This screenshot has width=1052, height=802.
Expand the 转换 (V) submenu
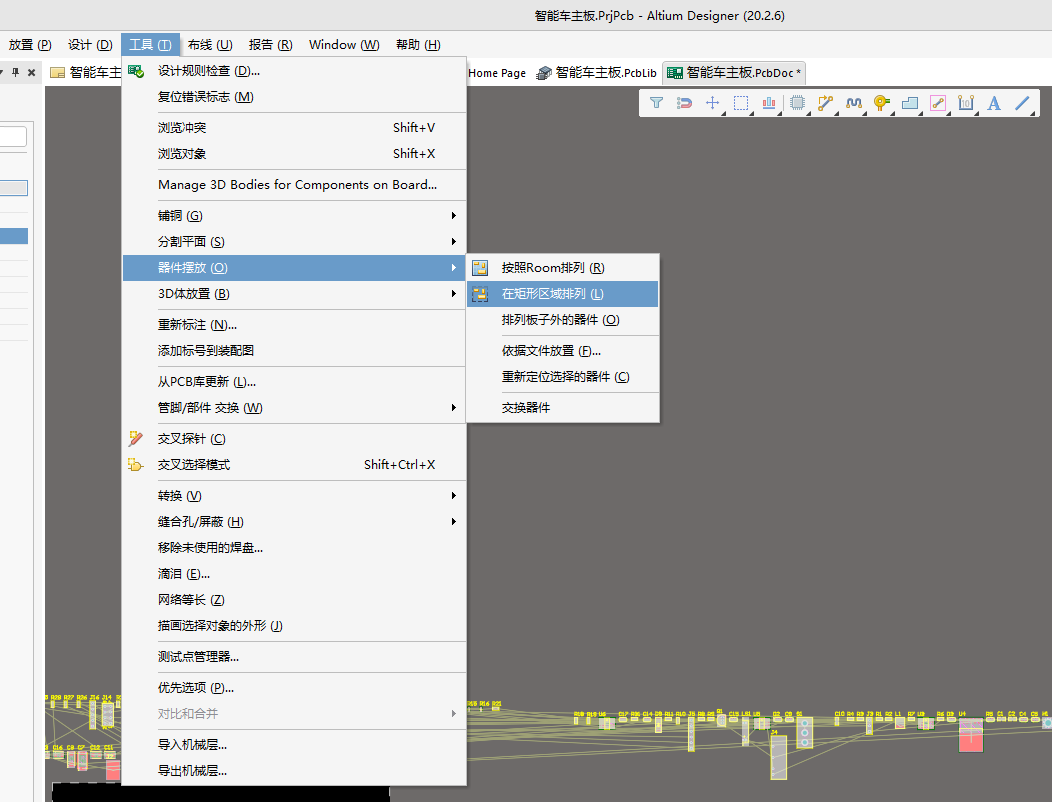(x=294, y=496)
